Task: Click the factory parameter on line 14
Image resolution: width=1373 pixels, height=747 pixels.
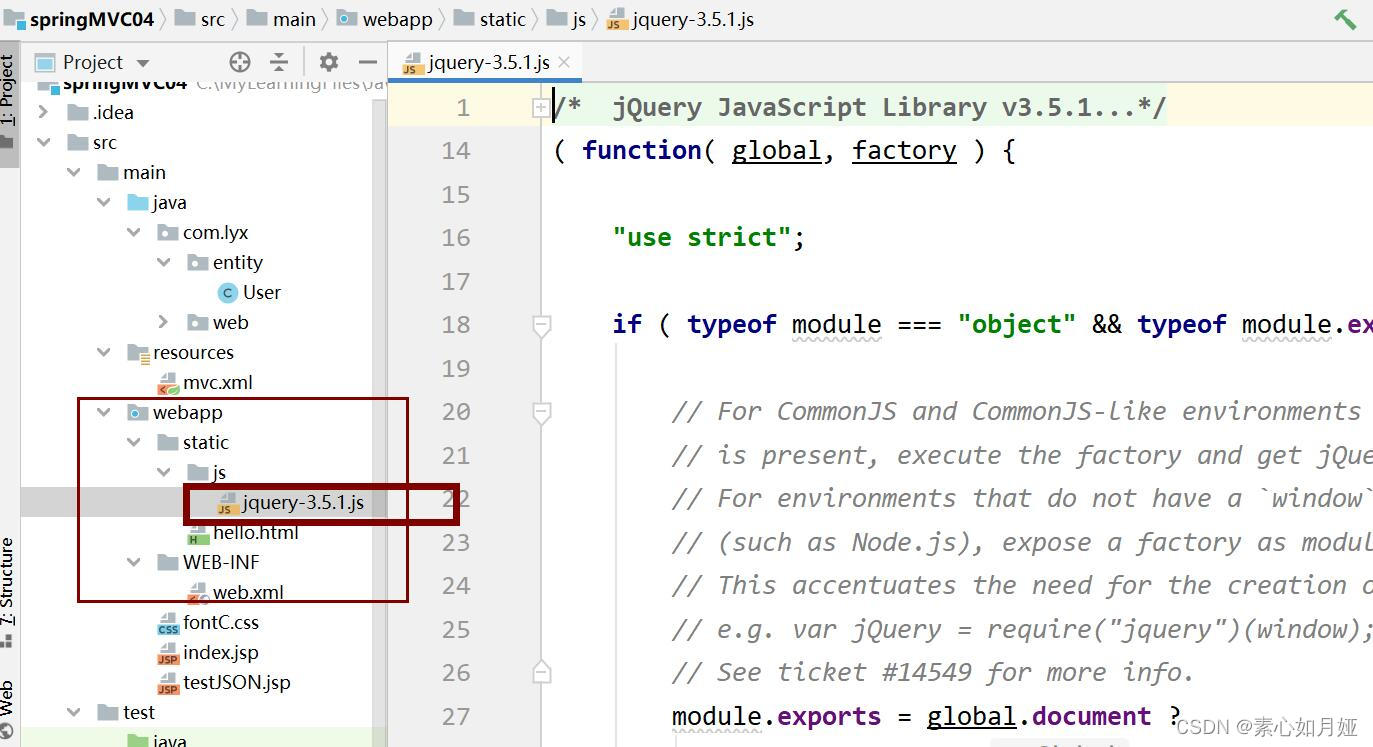Action: [904, 150]
